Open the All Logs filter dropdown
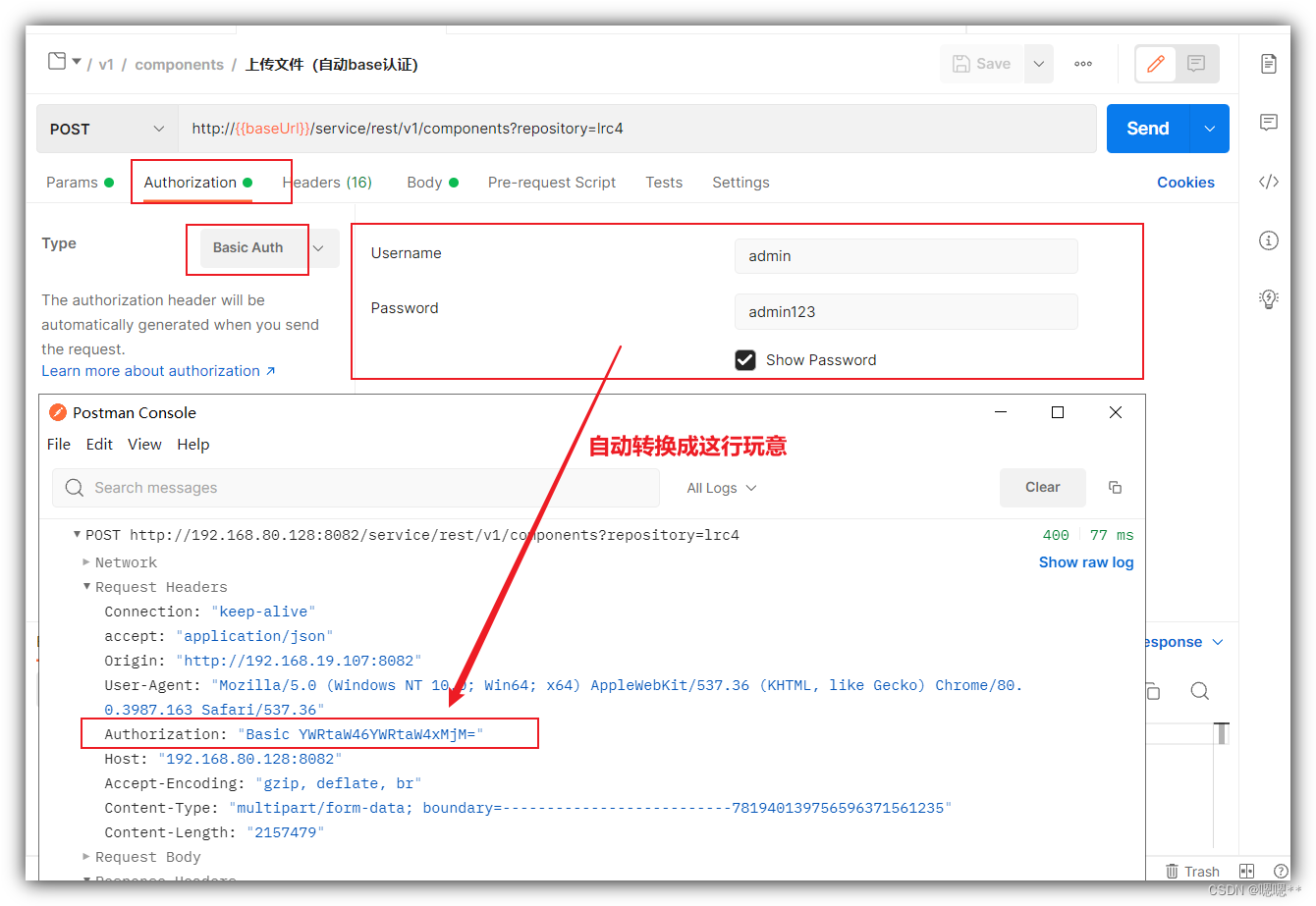 [x=721, y=489]
